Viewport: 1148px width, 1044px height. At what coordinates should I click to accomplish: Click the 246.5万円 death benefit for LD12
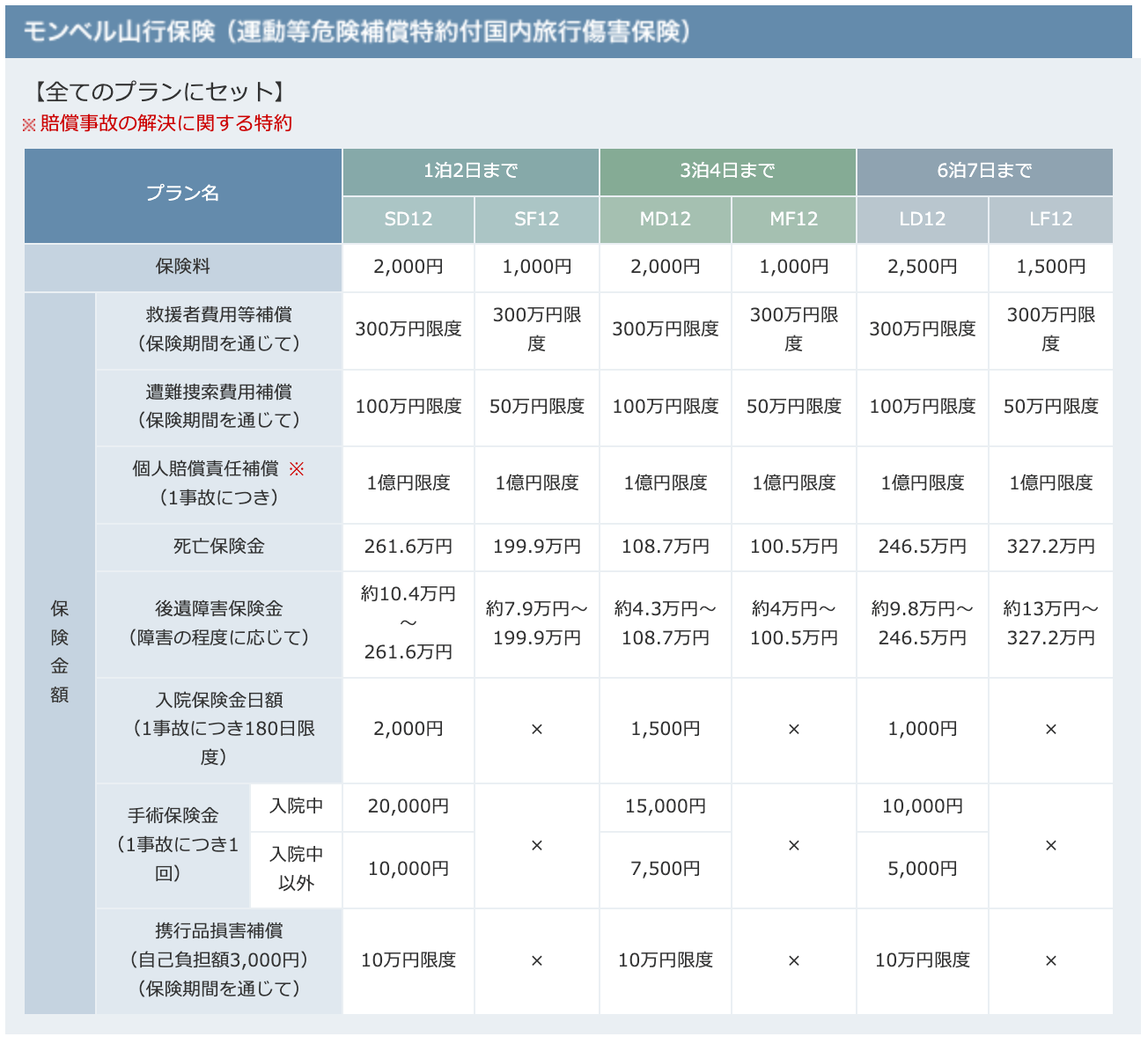coord(923,547)
